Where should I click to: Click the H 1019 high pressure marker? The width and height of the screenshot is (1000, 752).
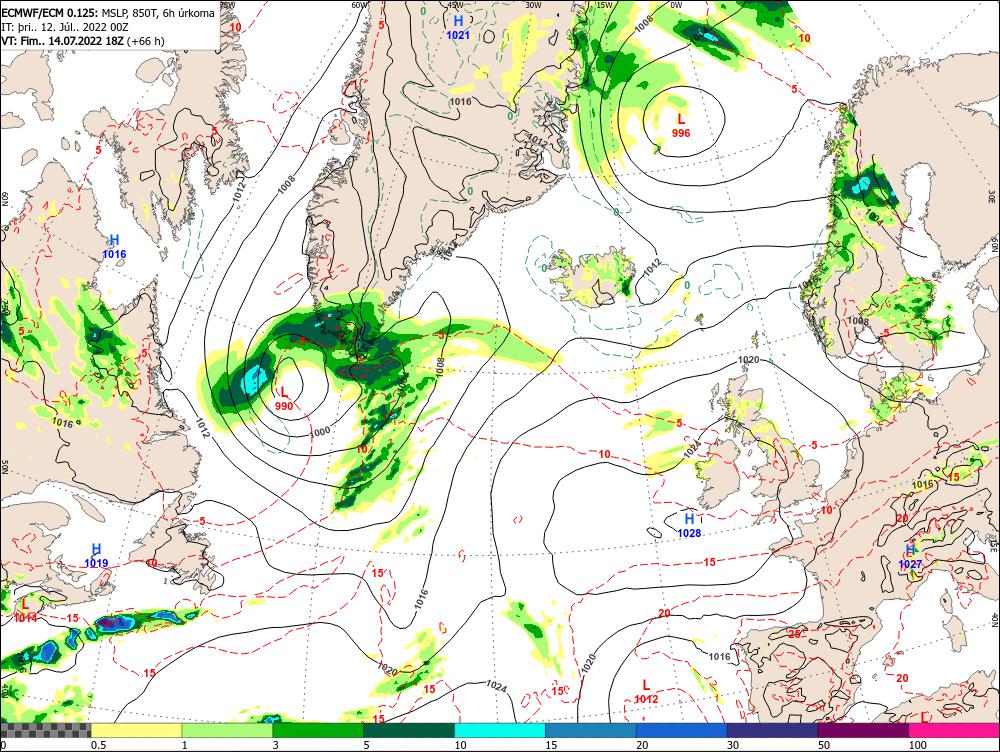(x=96, y=556)
